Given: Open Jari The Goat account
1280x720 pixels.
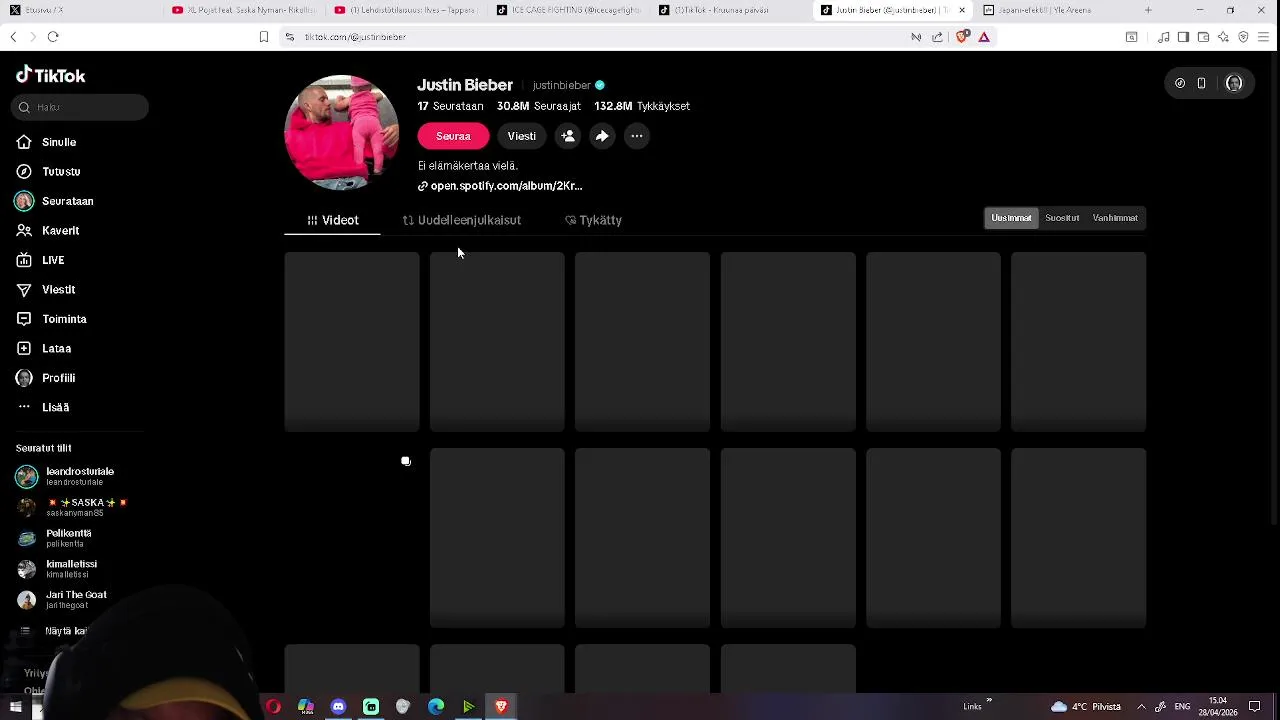Looking at the screenshot, I should tap(62, 600).
